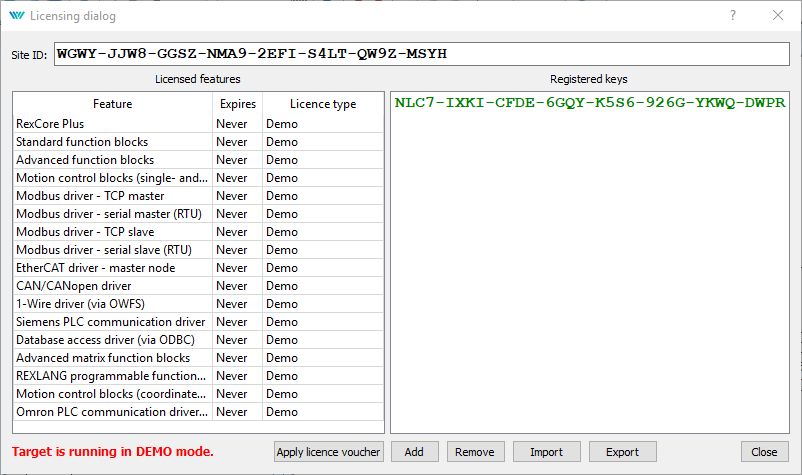
Task: Select Modbus driver - serial master (RTU)
Action: click(x=198, y=214)
